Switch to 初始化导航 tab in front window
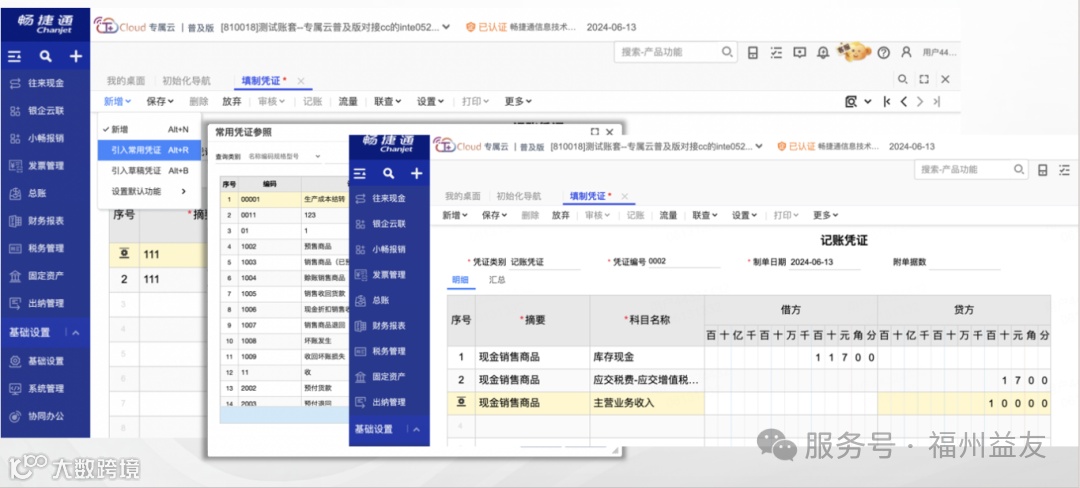1080x488 pixels. (519, 196)
